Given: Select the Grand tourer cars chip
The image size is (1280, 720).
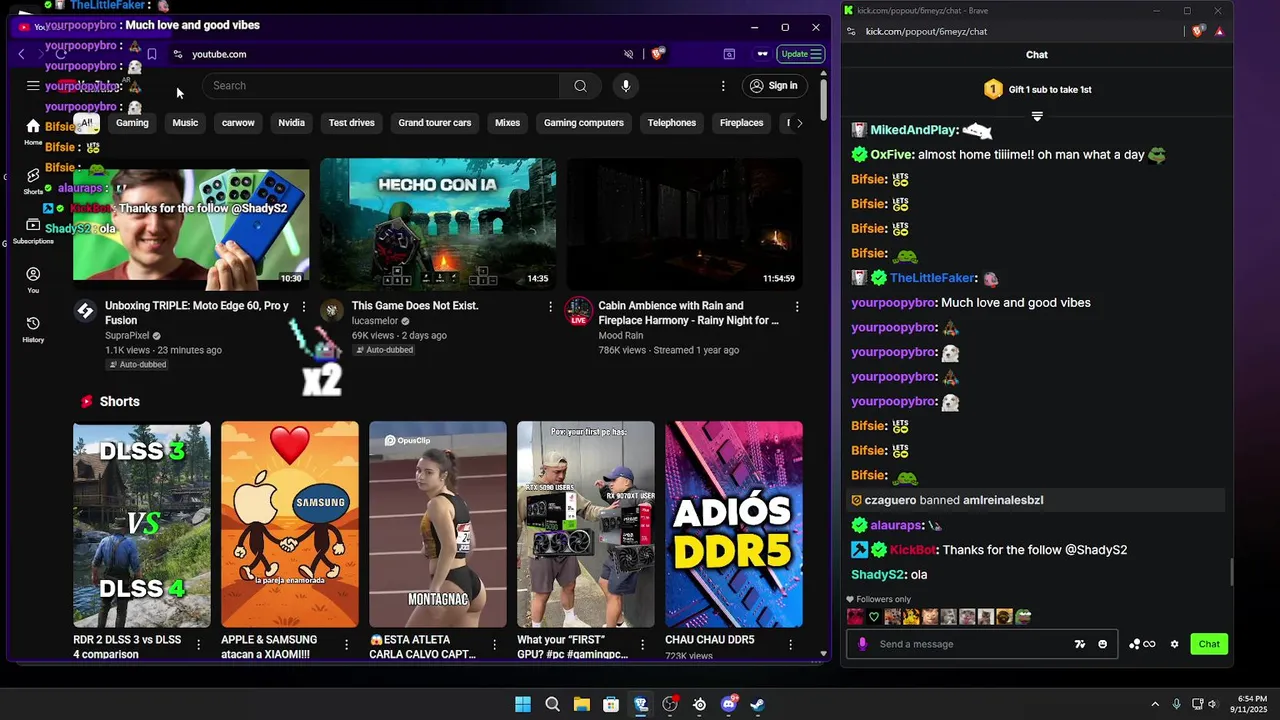Looking at the screenshot, I should (435, 123).
